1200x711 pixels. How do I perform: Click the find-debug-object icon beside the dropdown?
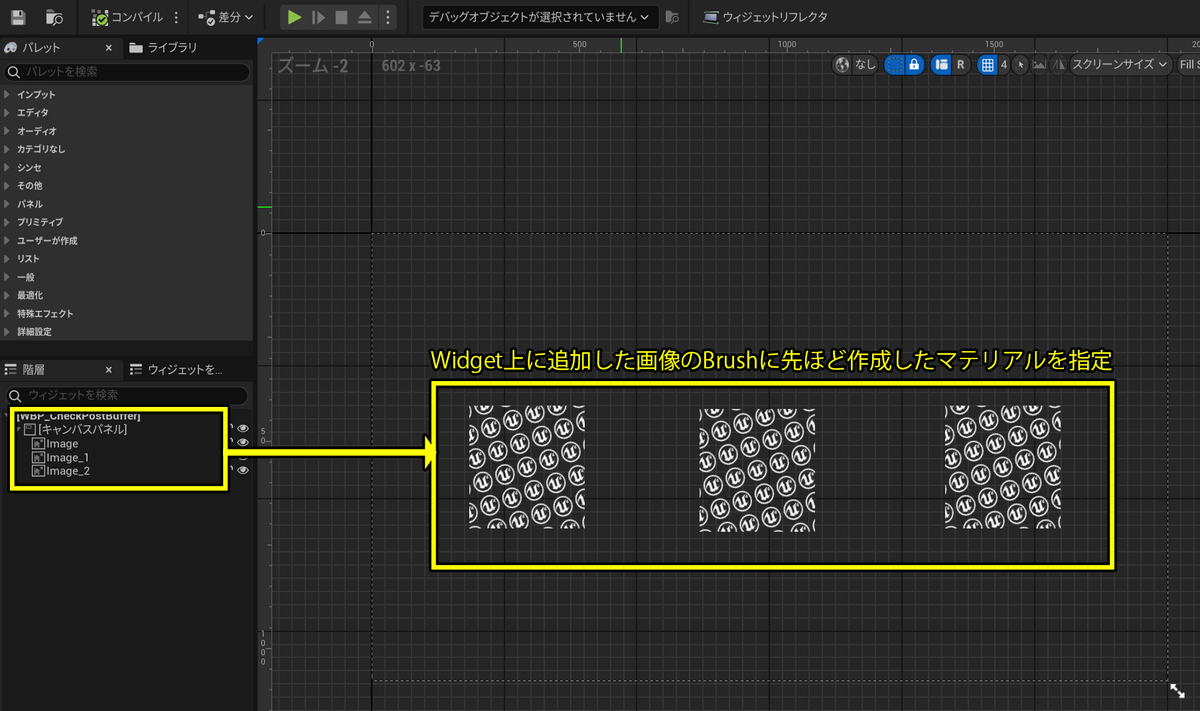coord(672,17)
